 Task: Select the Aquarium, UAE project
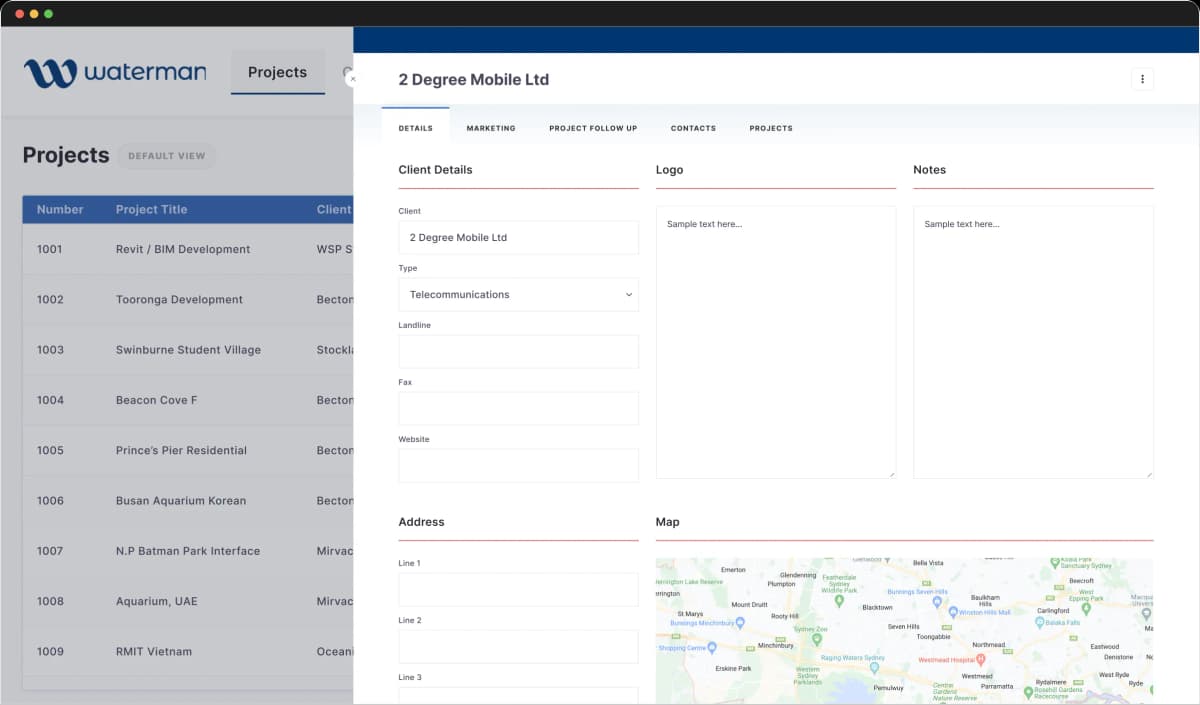(188, 601)
